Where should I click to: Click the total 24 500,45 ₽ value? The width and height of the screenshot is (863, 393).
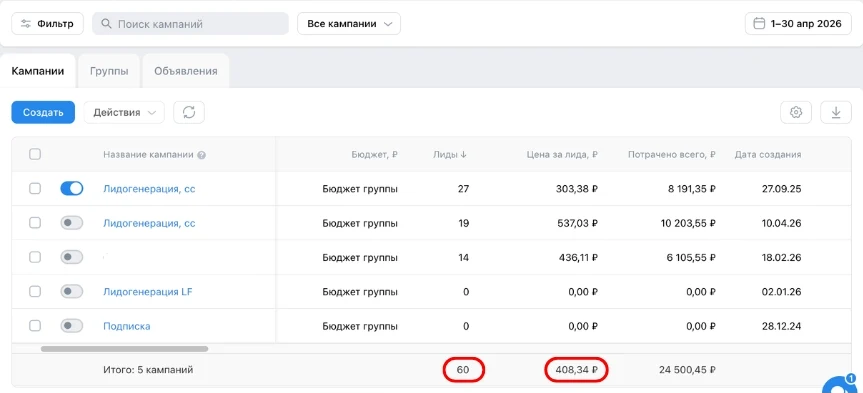pos(687,370)
